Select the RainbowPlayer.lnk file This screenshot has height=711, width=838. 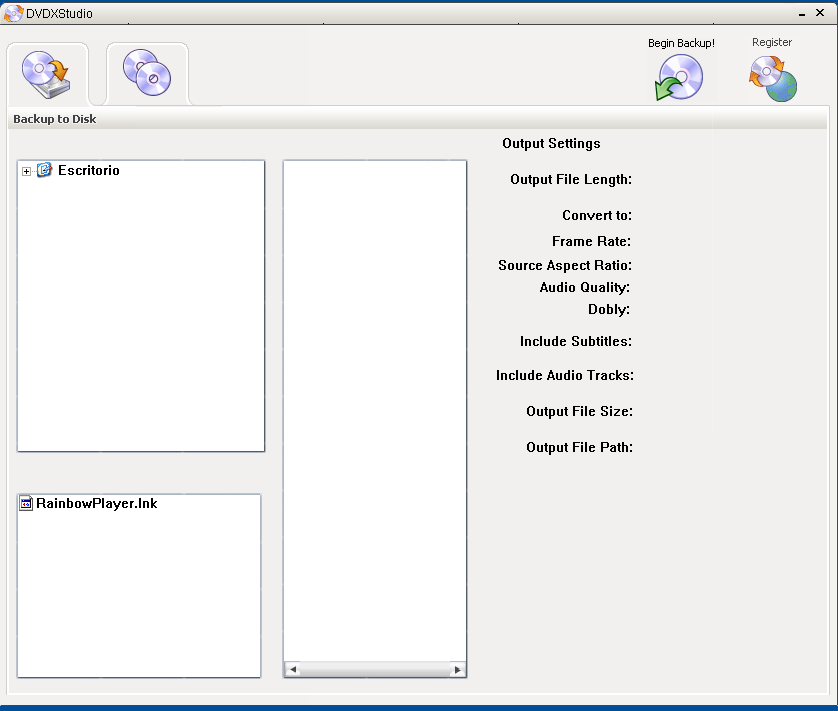97,504
